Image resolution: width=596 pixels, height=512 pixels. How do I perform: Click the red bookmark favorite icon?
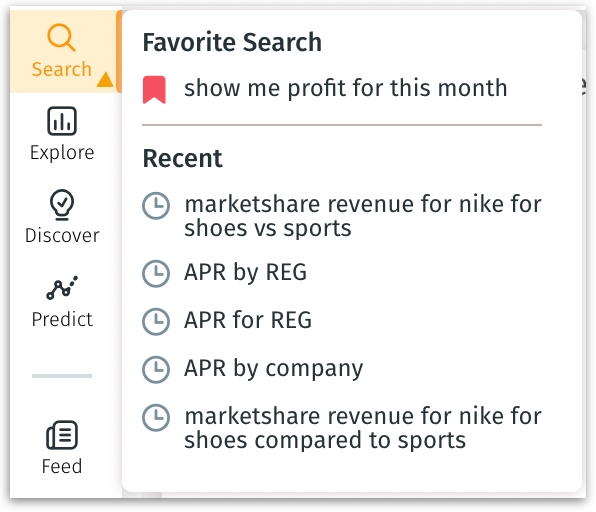pos(154,90)
